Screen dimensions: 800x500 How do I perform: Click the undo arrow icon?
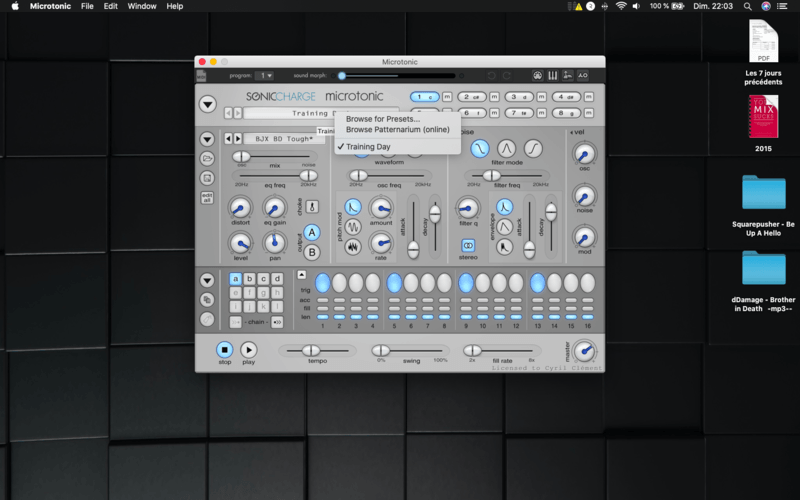pos(491,76)
